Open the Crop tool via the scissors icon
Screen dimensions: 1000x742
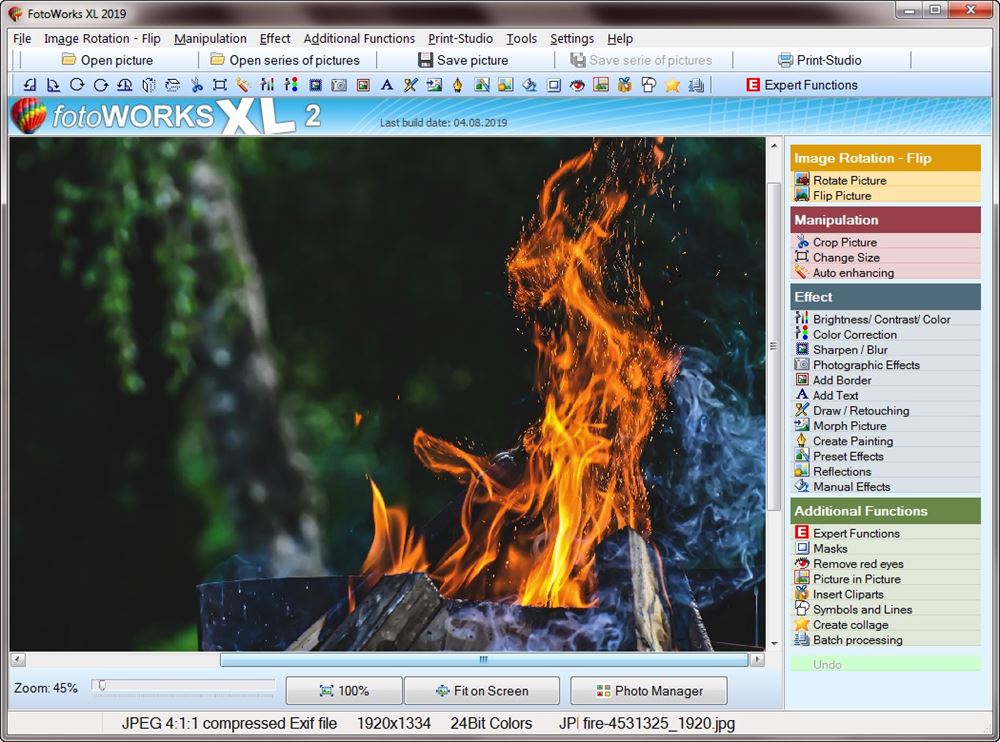(197, 85)
